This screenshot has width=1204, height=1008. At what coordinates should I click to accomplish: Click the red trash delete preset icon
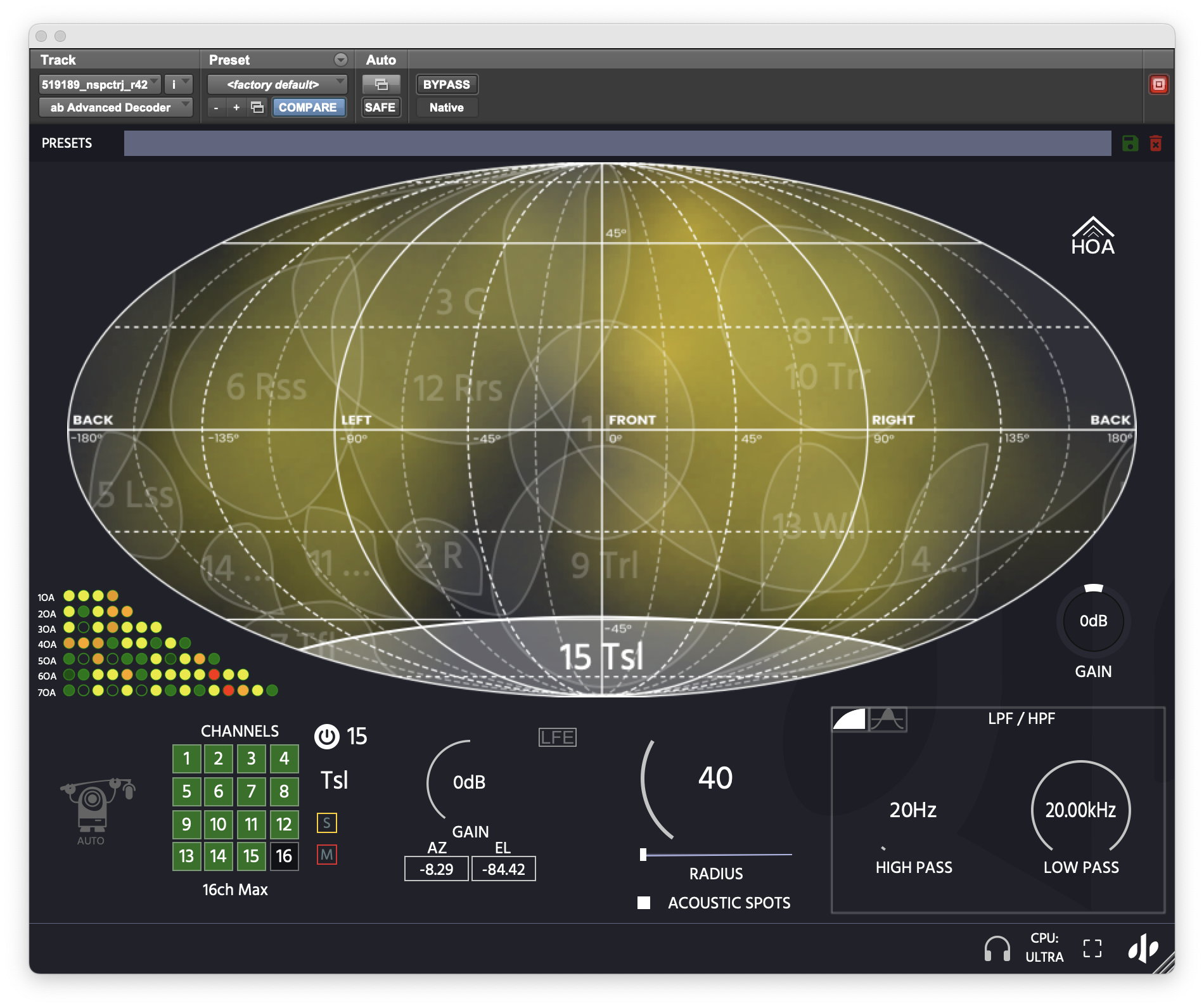point(1156,143)
